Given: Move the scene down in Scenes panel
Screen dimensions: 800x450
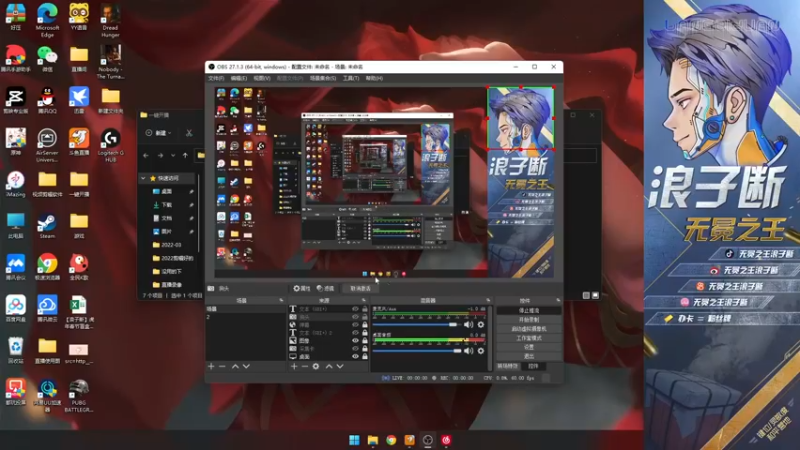Looking at the screenshot, I should tap(246, 366).
